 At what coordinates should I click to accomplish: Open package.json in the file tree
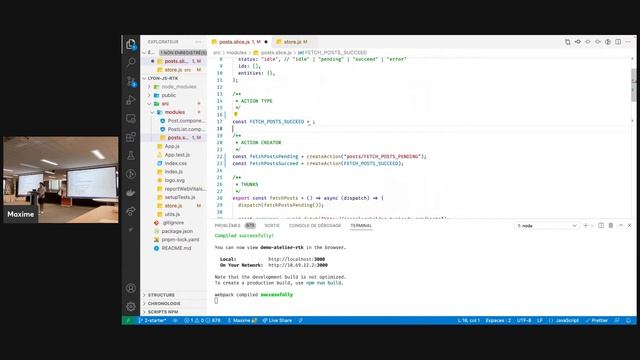[177, 231]
